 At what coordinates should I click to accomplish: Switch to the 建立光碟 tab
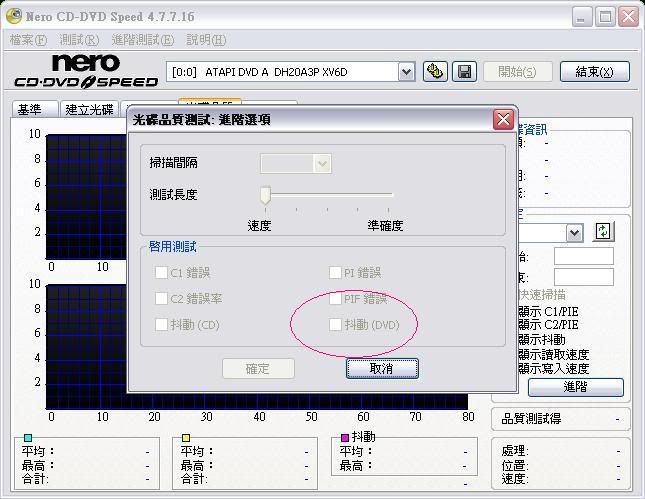[x=89, y=109]
